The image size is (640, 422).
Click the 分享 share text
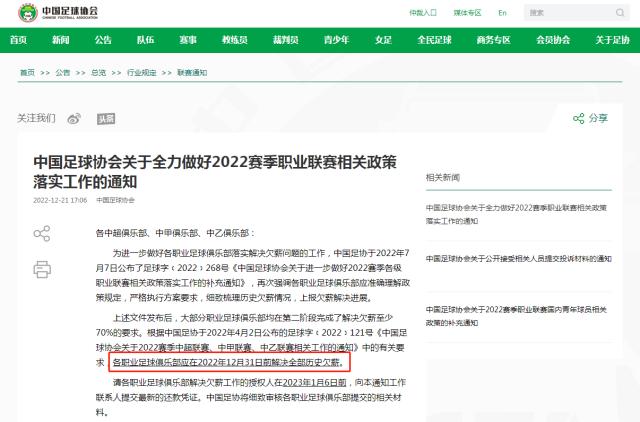598,118
